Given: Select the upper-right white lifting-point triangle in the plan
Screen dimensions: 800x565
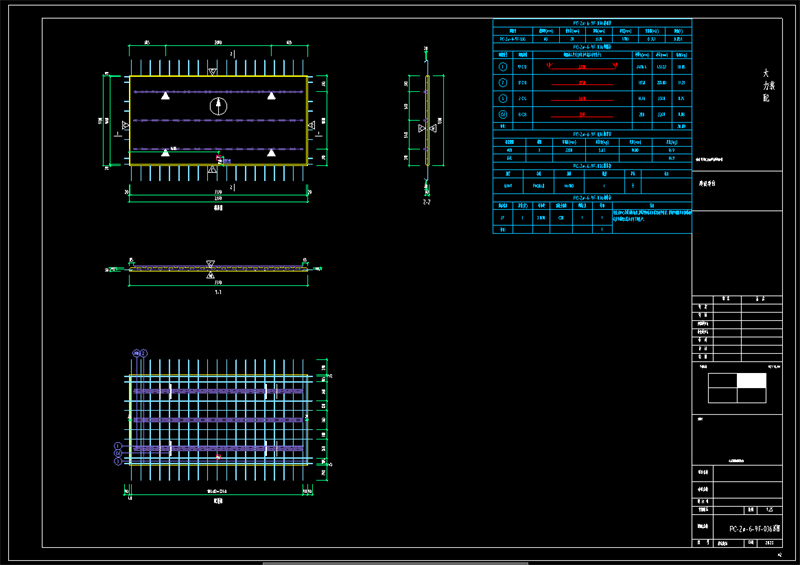Looking at the screenshot, I should pos(271,96).
